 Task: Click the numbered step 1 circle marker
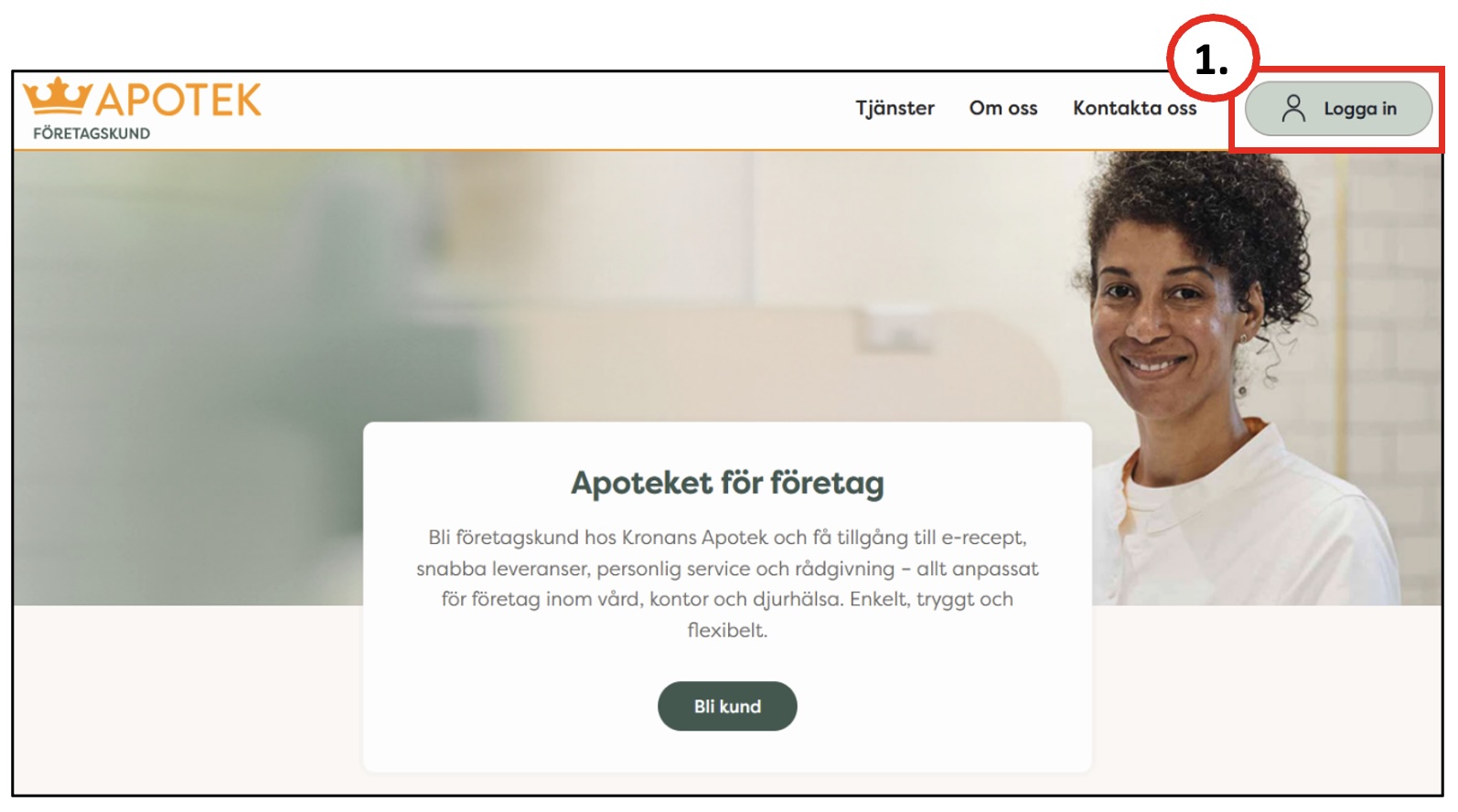coord(1213,59)
